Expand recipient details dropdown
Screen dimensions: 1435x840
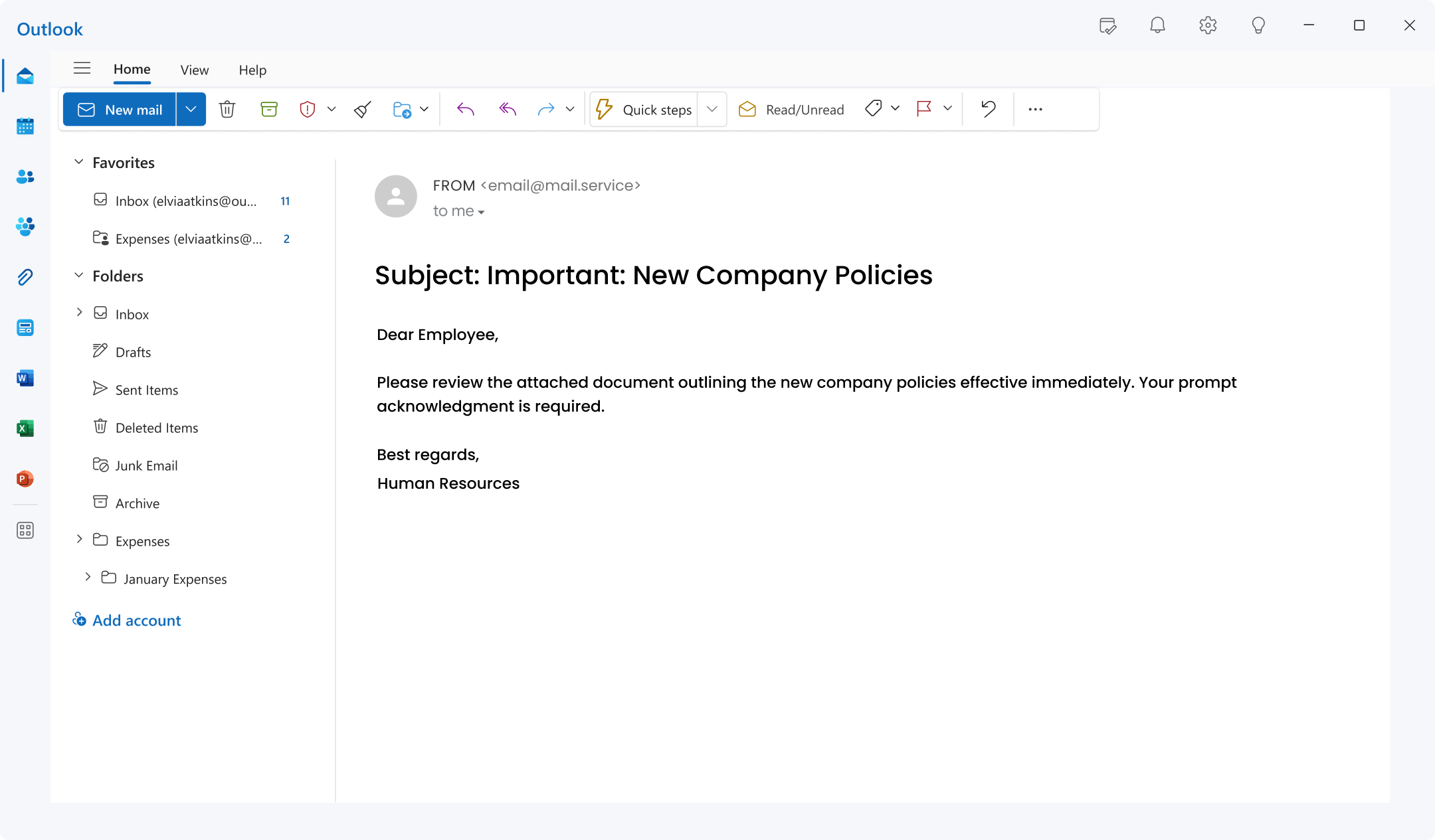[x=481, y=212]
